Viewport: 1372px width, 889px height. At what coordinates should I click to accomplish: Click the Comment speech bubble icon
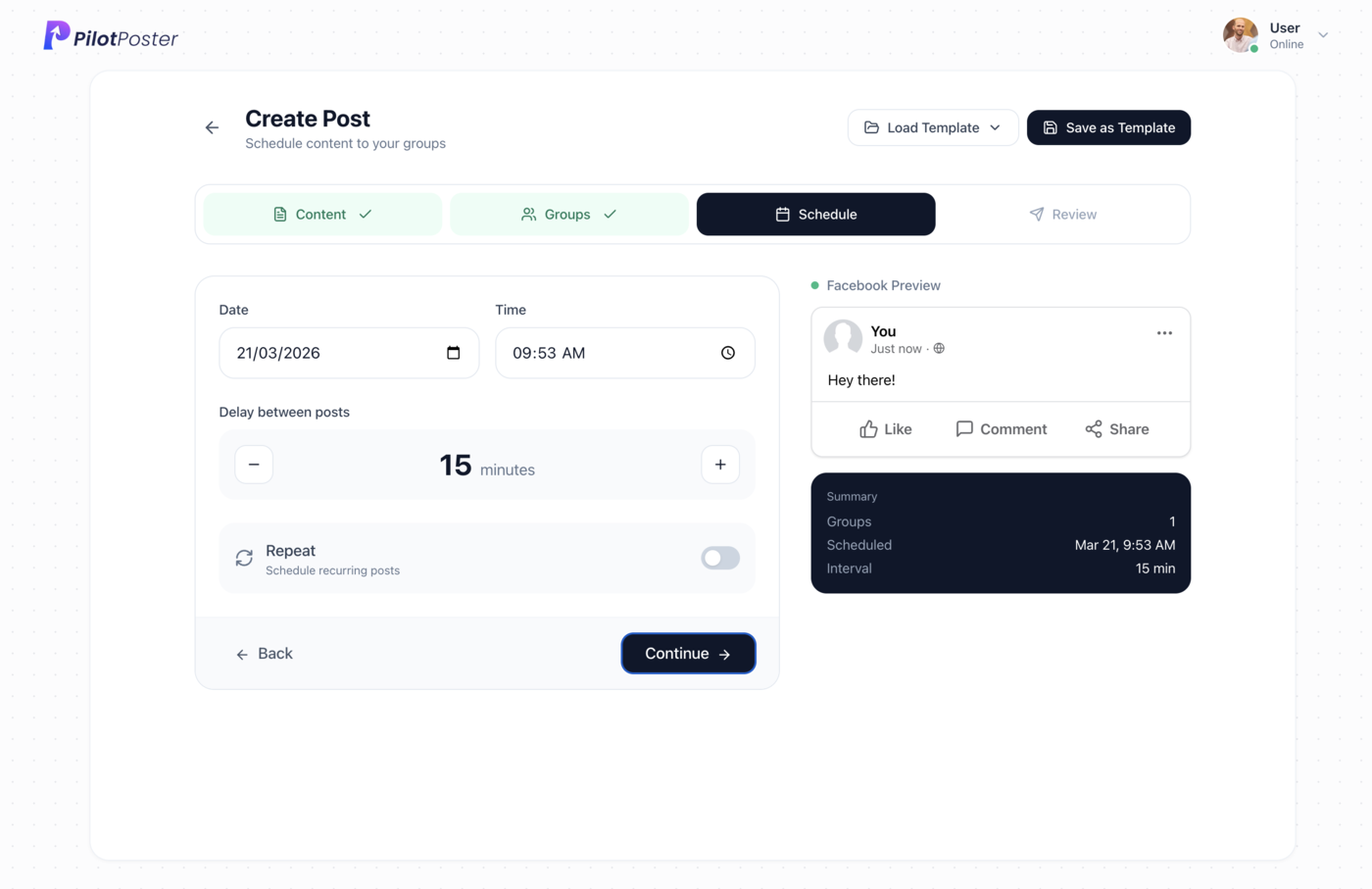point(964,428)
